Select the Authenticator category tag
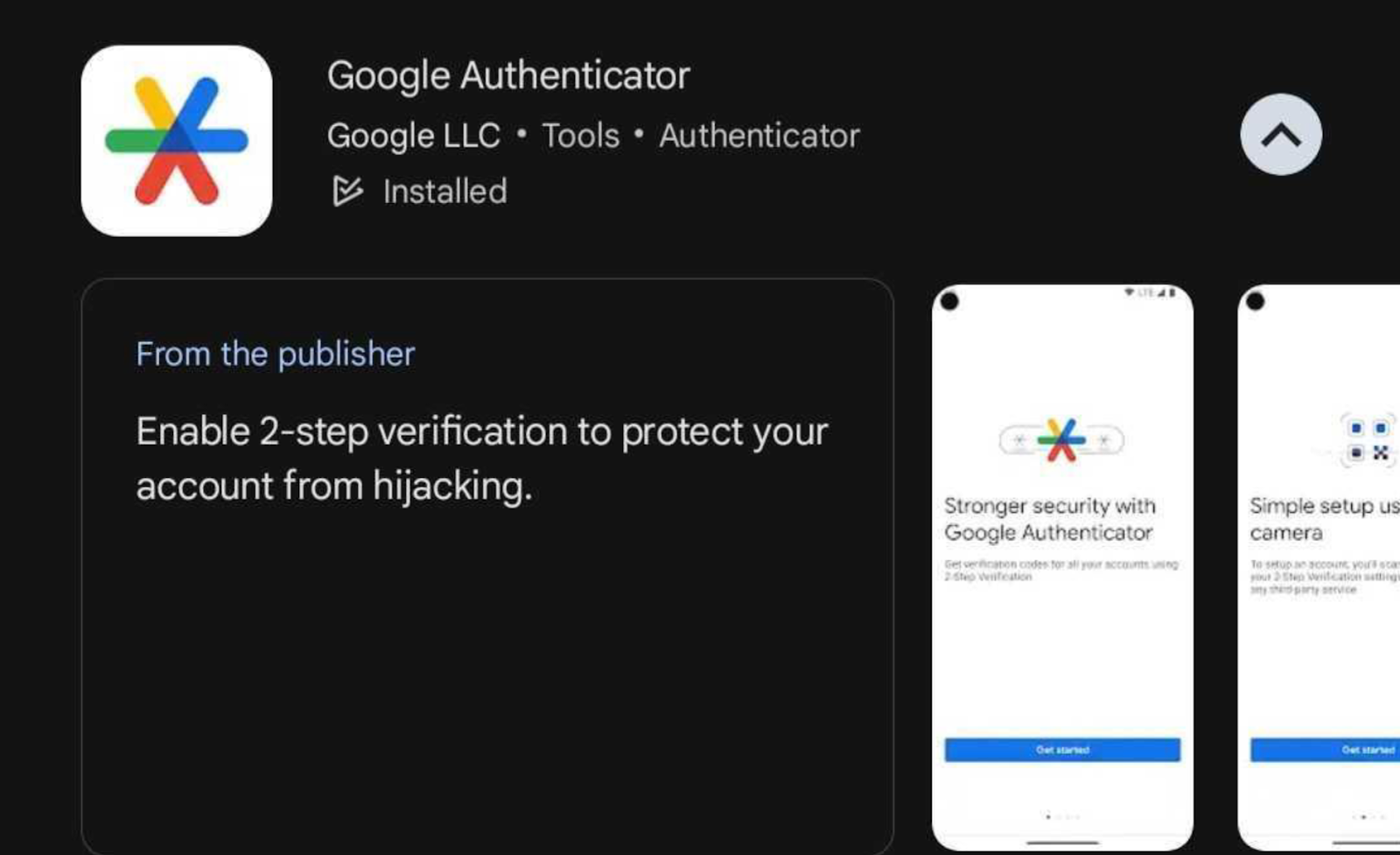 point(759,136)
